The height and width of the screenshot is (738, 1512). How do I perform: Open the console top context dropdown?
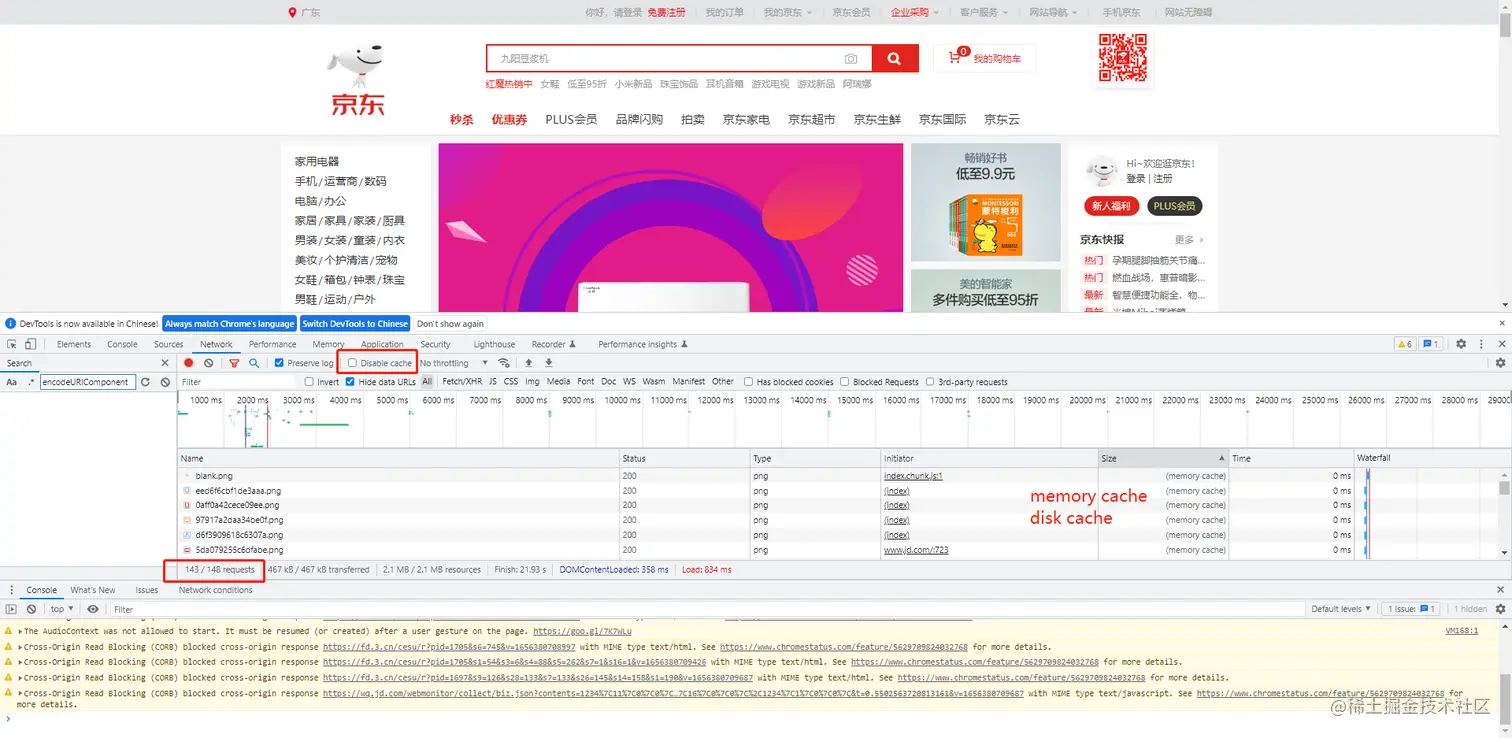click(x=62, y=609)
